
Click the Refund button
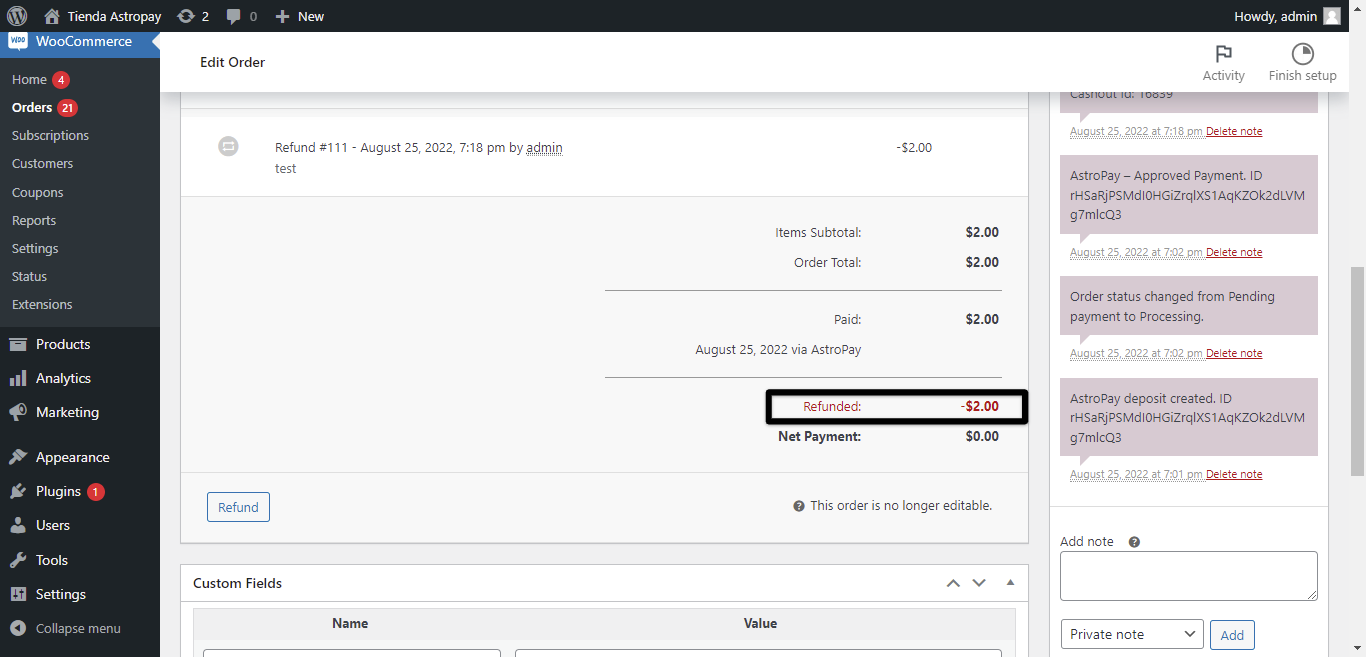238,507
